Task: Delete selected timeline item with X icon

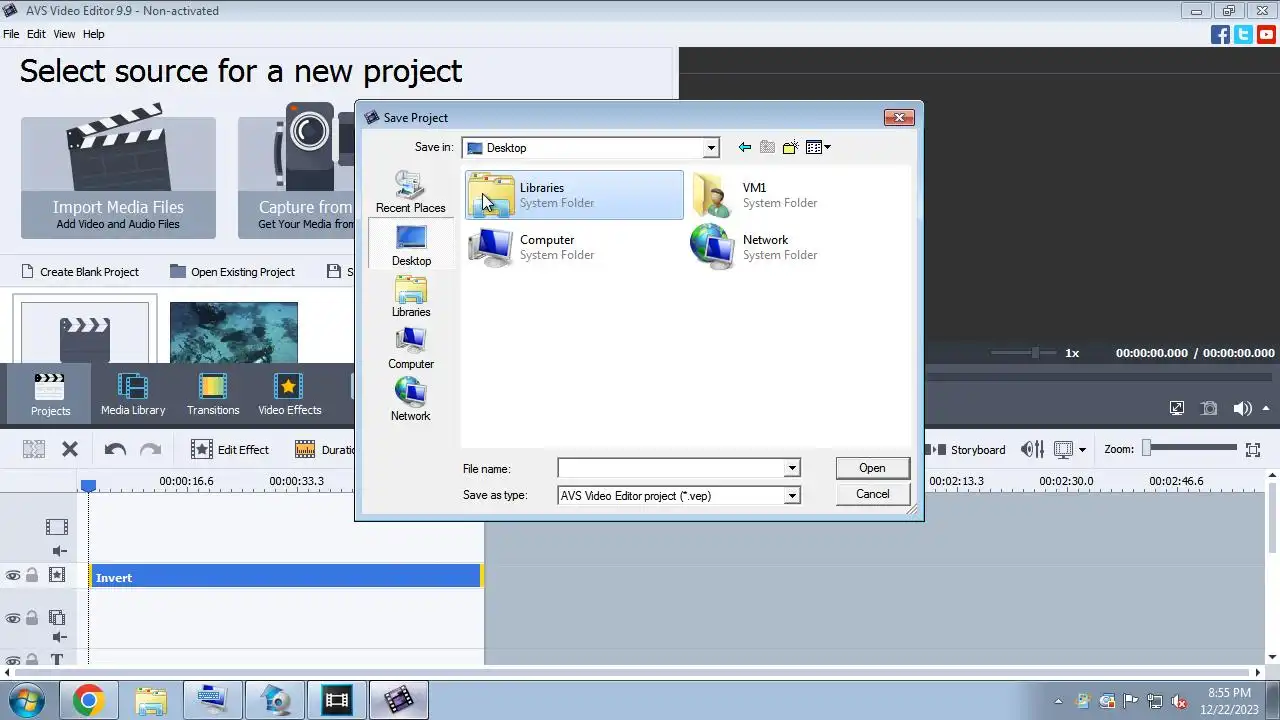Action: pos(70,449)
